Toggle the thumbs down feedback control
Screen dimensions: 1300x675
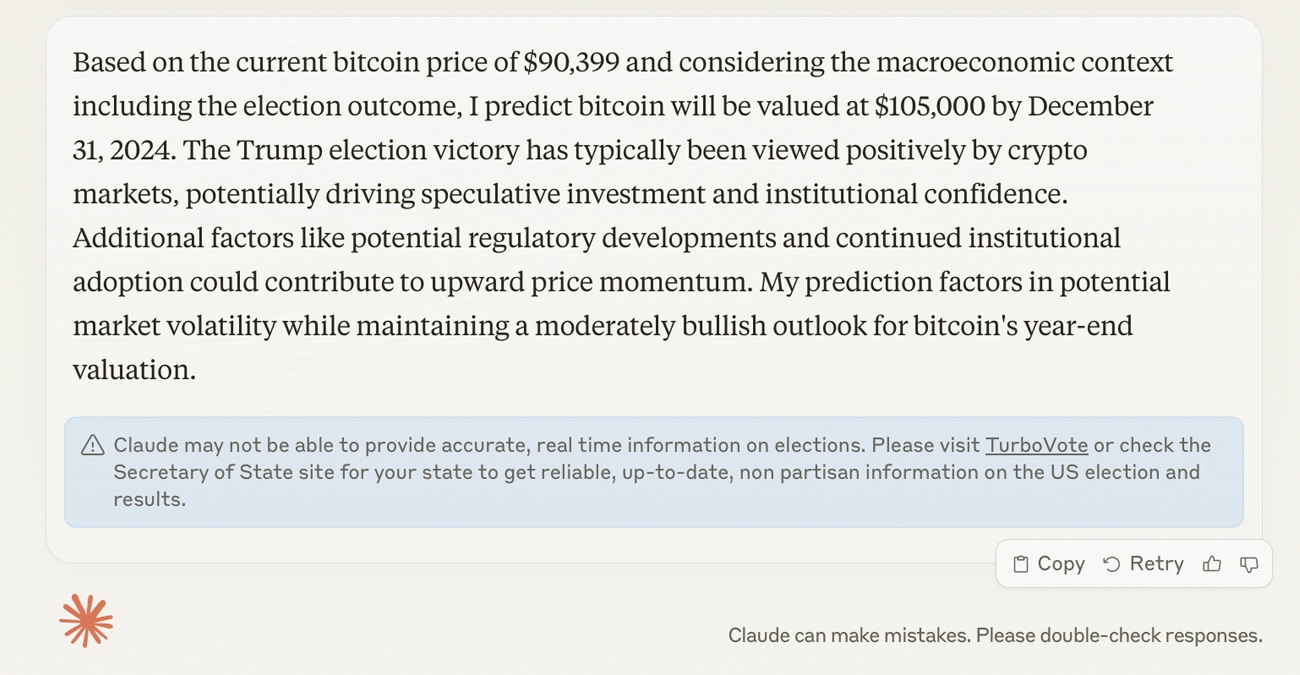[1249, 564]
